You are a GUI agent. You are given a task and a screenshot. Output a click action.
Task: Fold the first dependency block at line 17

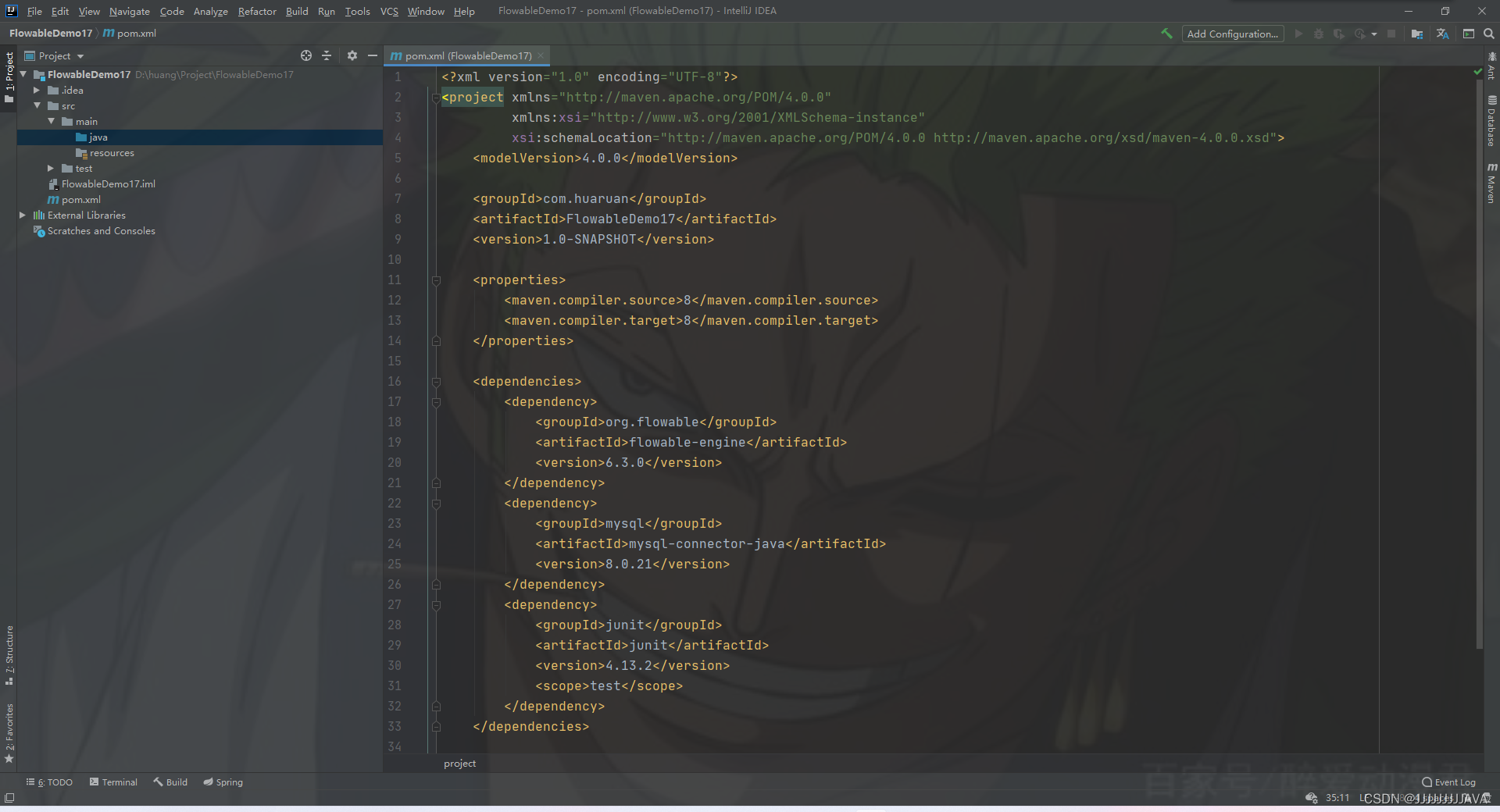click(x=436, y=402)
